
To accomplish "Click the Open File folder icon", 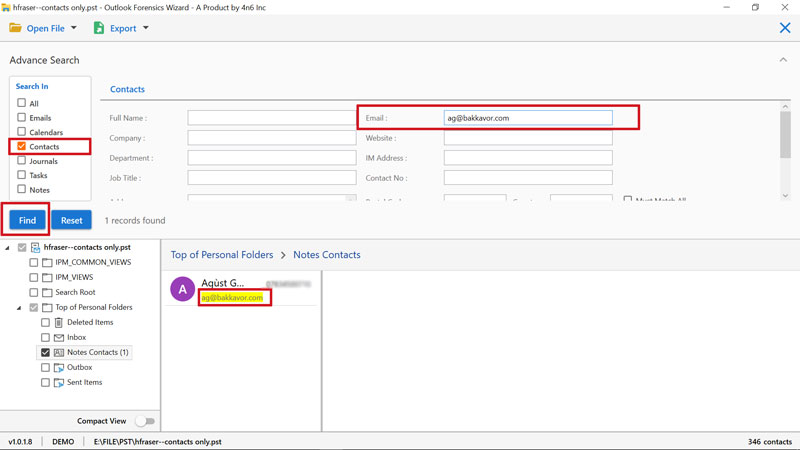I will [15, 28].
